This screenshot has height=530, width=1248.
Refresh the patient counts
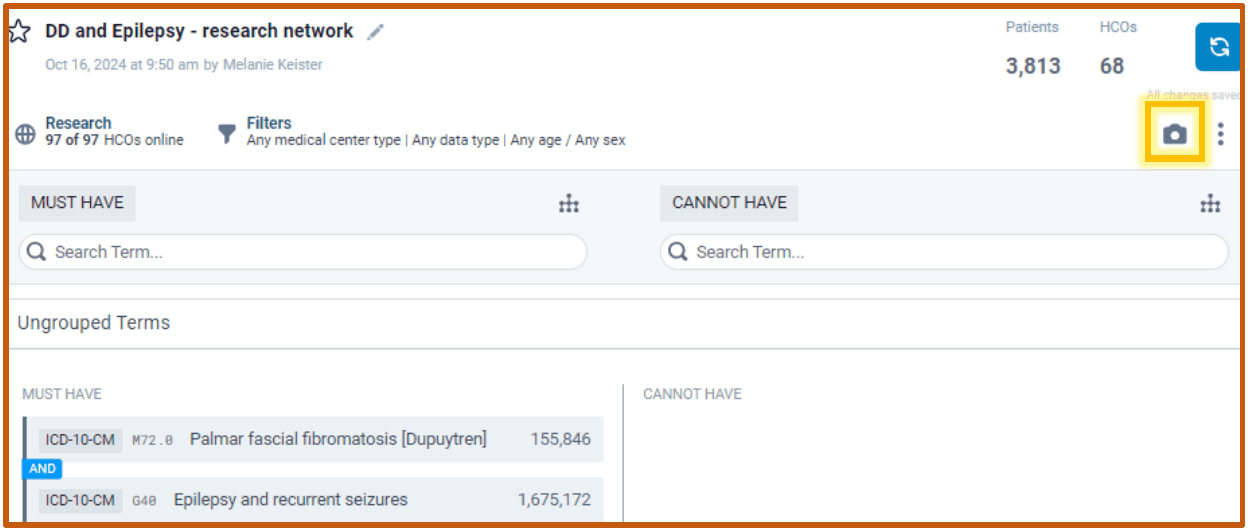1218,47
